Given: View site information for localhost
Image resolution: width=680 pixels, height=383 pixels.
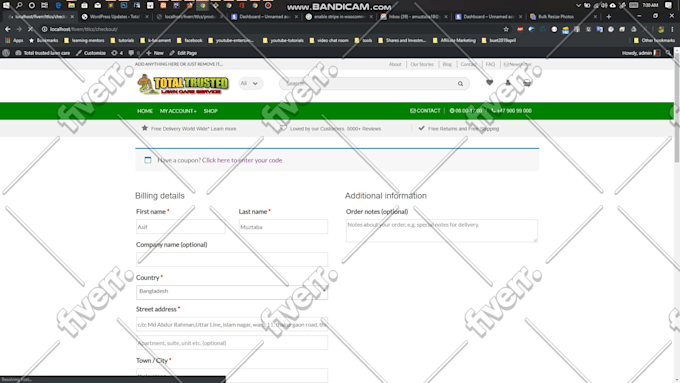Looking at the screenshot, I should (x=44, y=29).
